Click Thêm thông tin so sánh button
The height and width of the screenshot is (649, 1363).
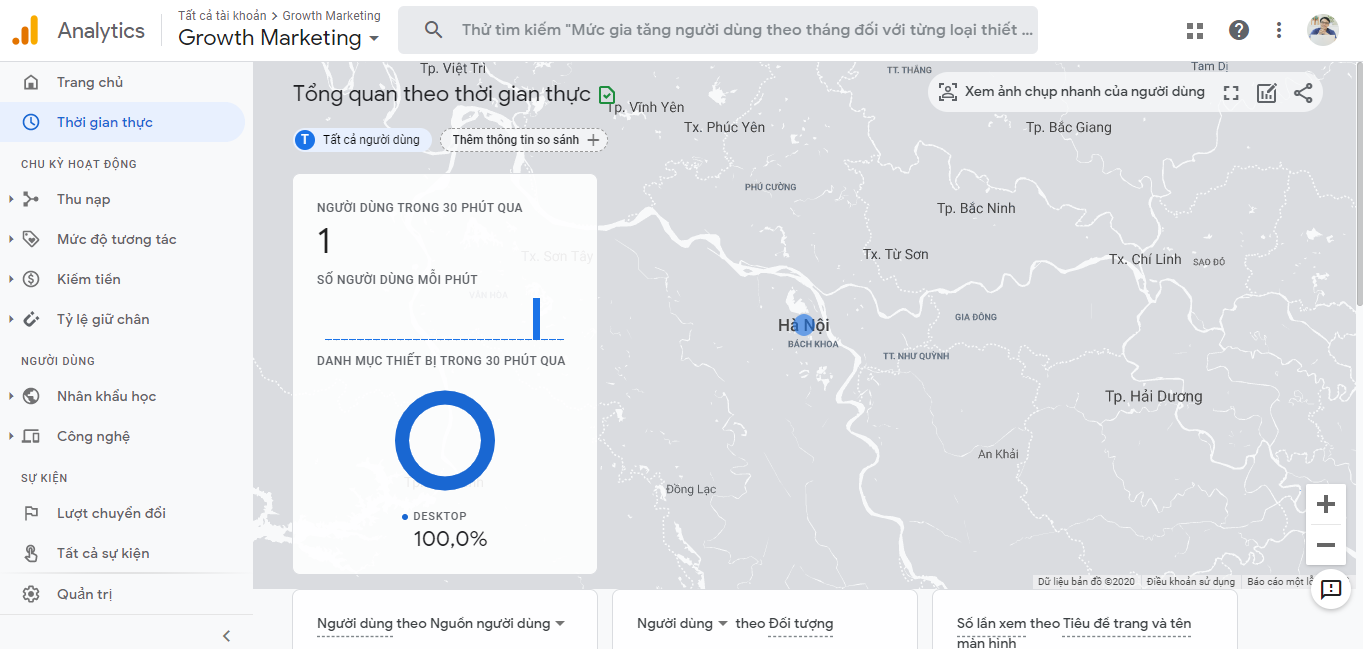[524, 140]
